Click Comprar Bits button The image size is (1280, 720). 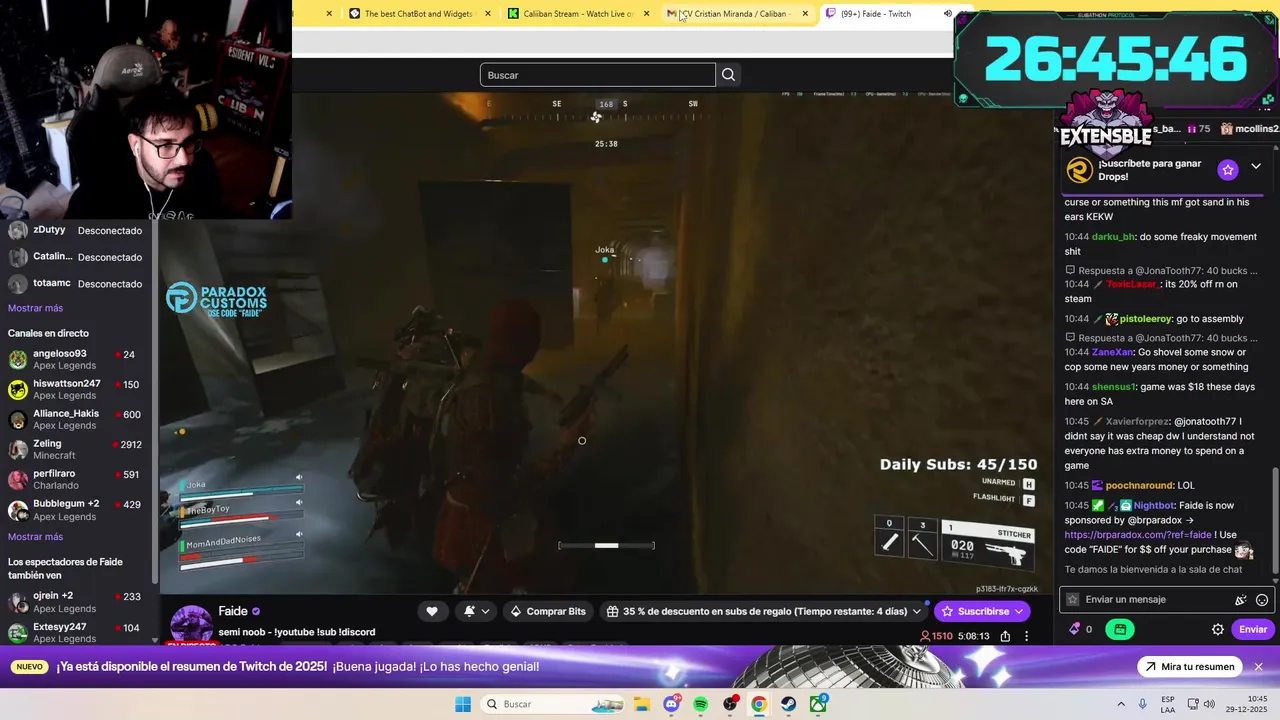[548, 611]
